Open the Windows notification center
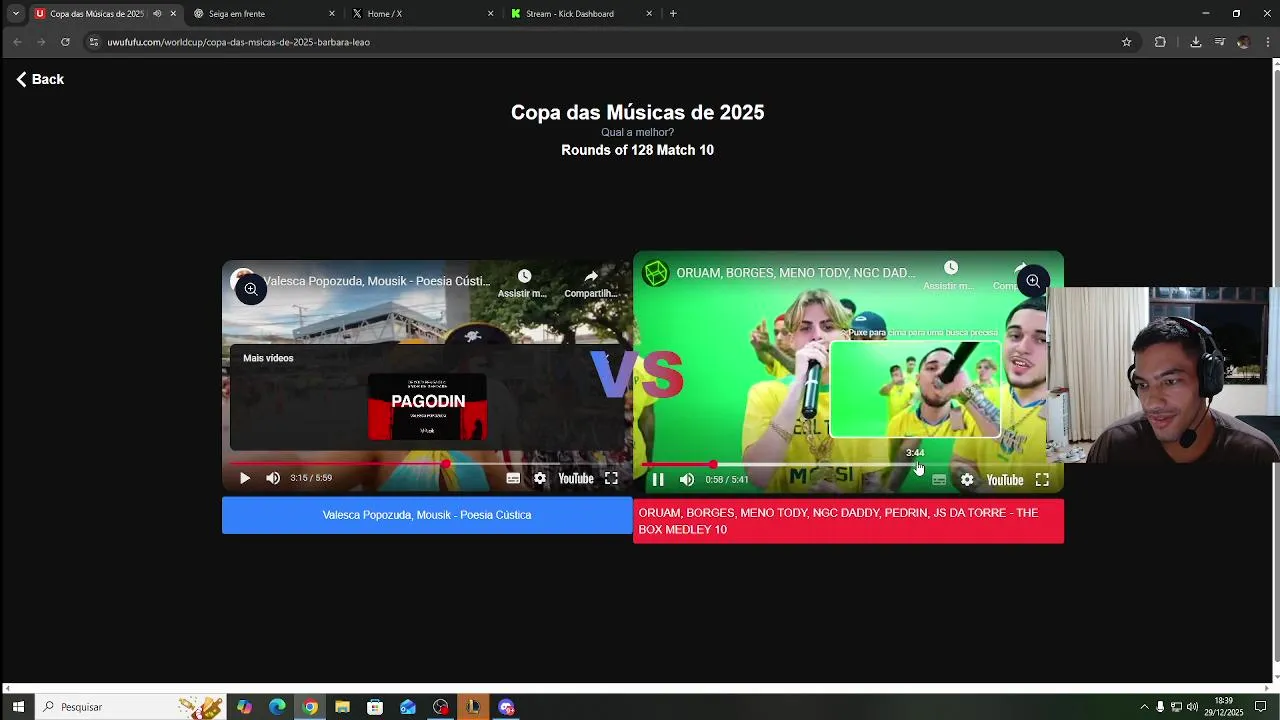 point(1260,707)
